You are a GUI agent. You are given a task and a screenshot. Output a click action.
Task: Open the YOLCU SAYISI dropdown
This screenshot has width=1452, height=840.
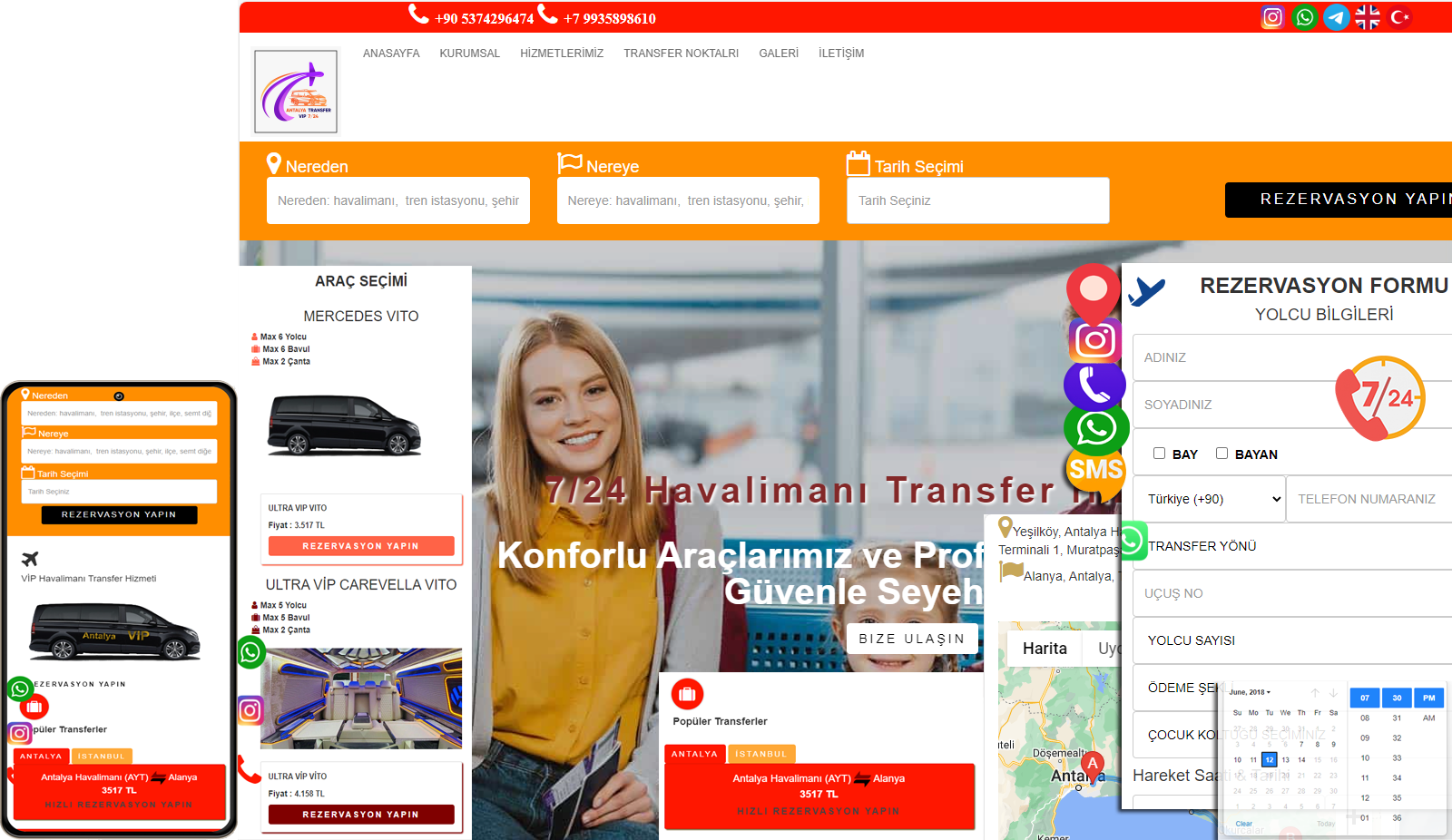(1292, 640)
